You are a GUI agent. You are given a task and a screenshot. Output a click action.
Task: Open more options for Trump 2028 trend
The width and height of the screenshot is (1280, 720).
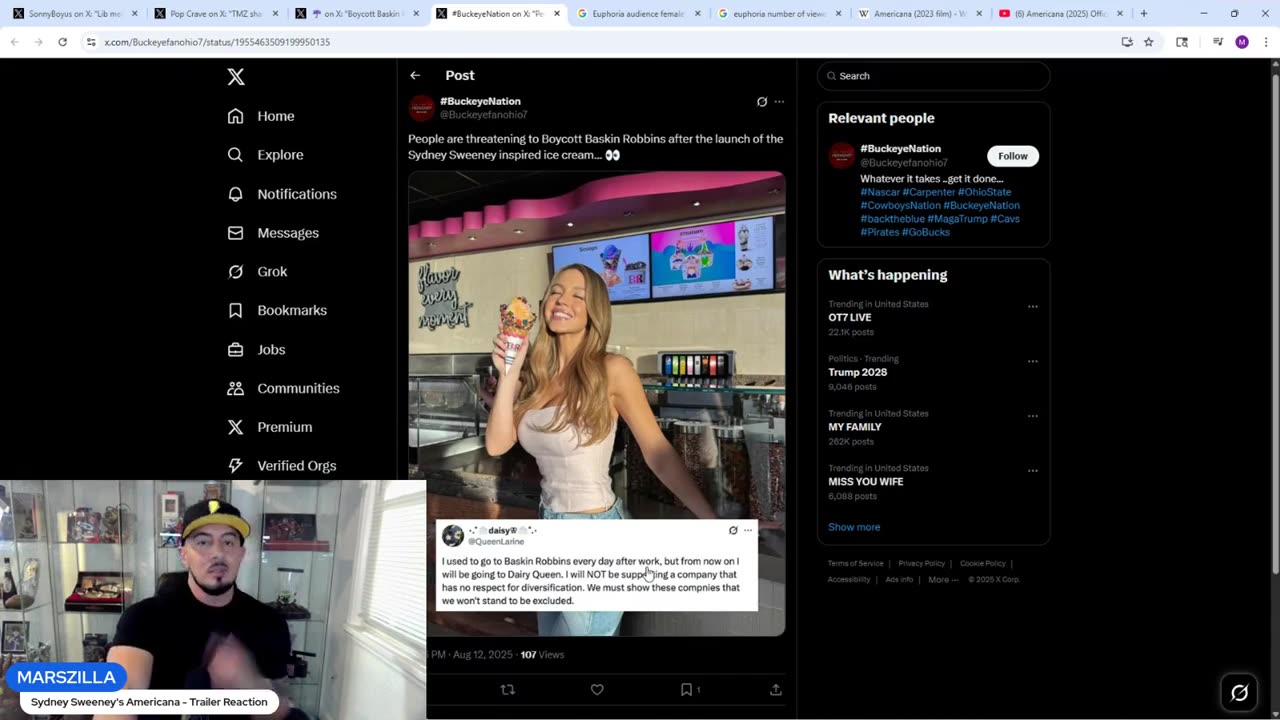coord(1033,361)
